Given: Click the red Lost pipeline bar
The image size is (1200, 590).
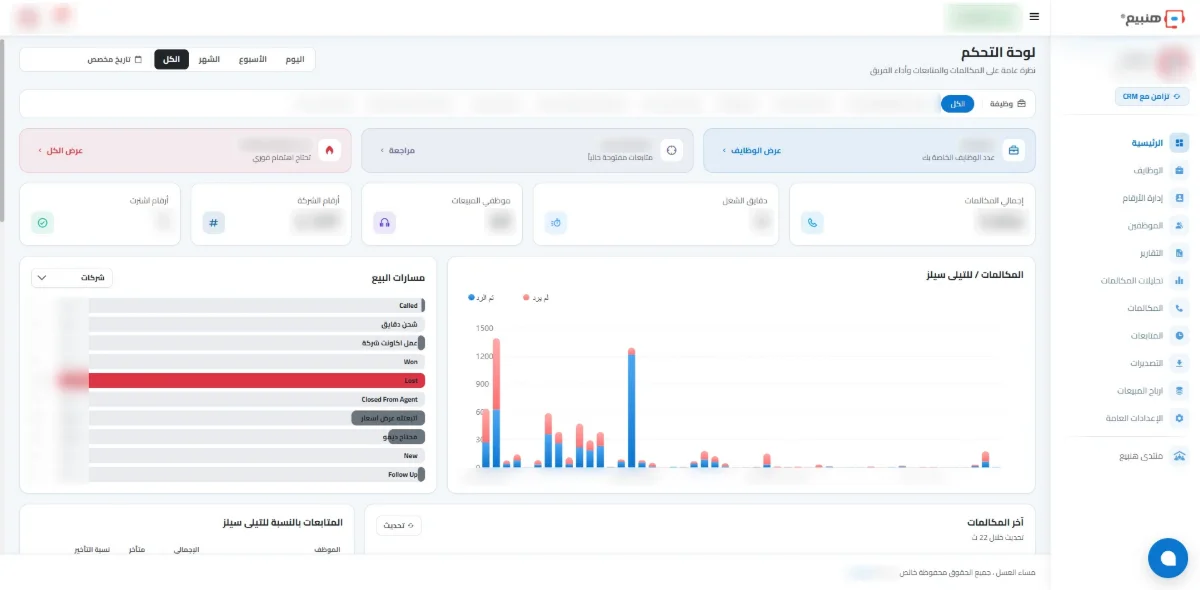Looking at the screenshot, I should click(x=257, y=381).
